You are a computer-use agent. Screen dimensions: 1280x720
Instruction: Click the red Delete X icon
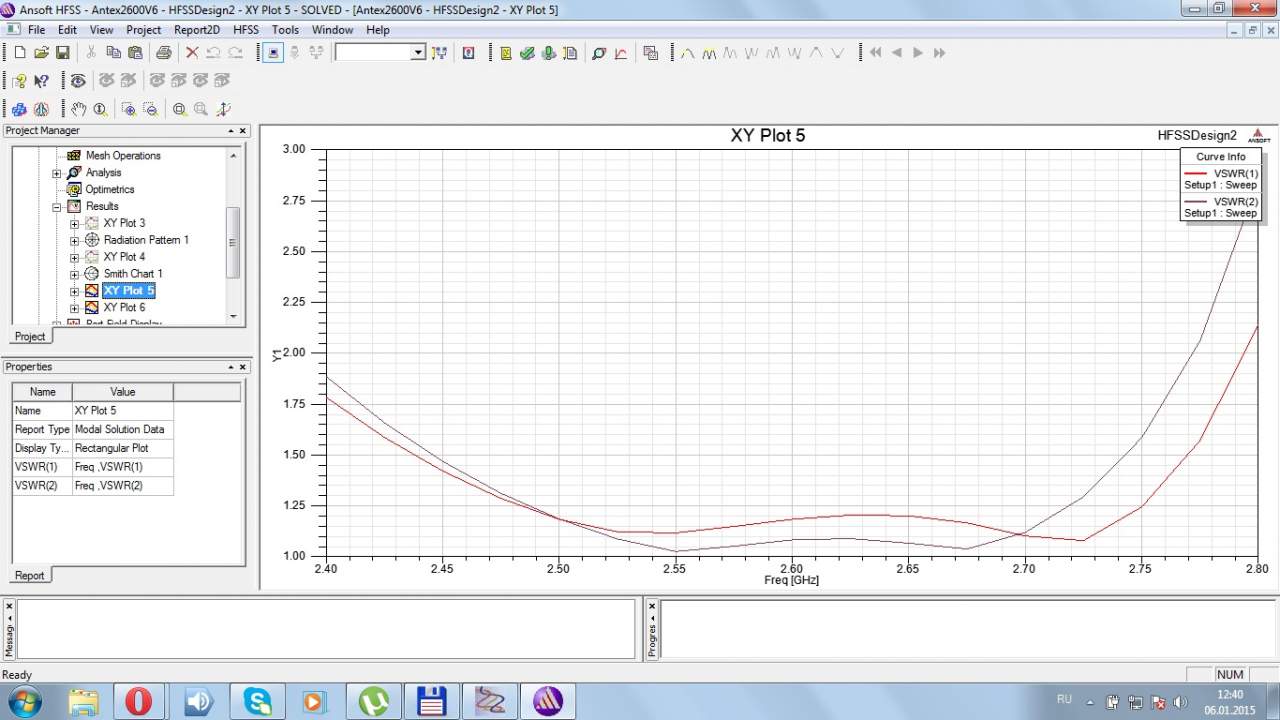192,53
